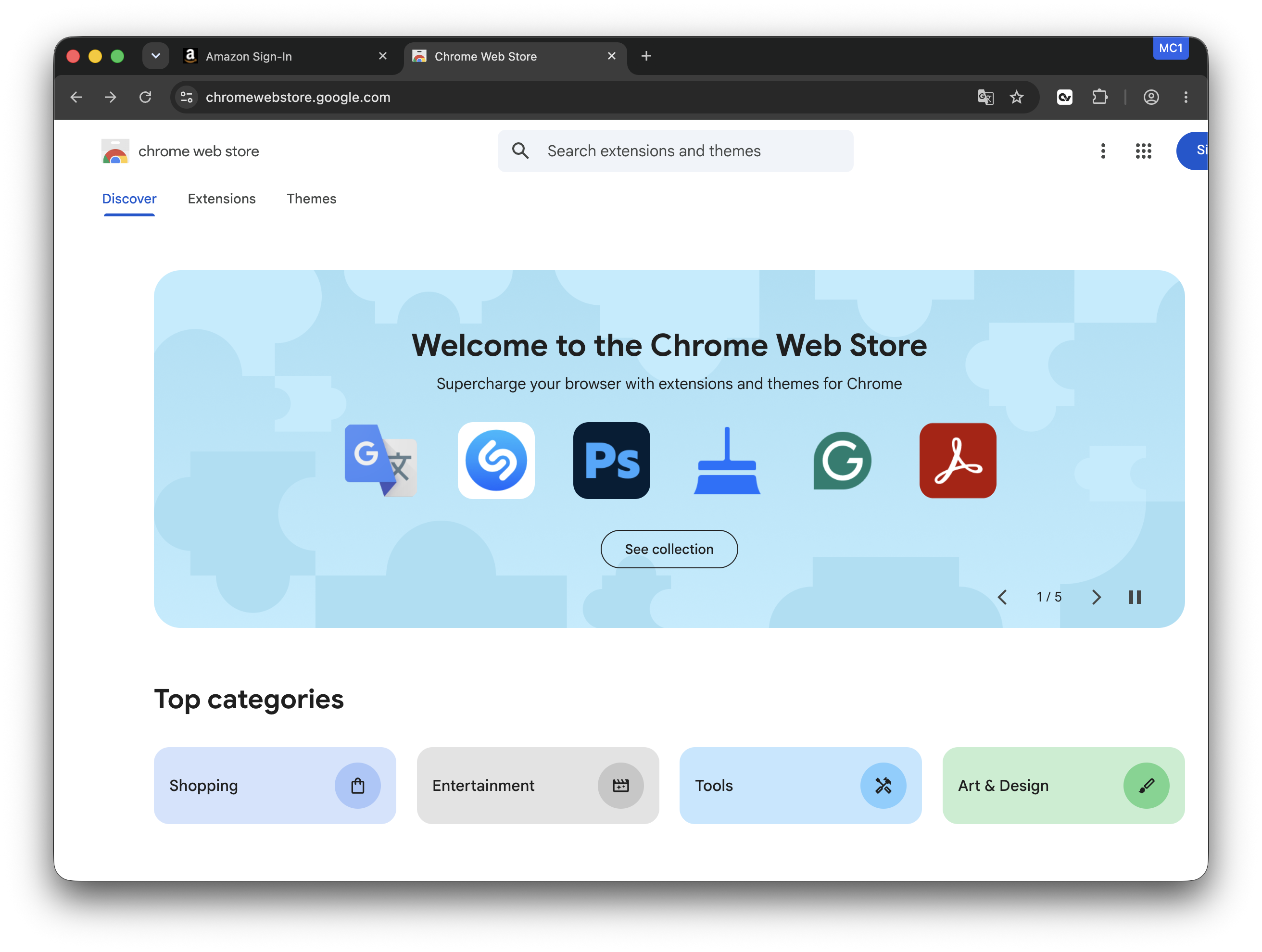1262x952 pixels.
Task: Expand the tab search dropdown arrow
Action: 156,56
